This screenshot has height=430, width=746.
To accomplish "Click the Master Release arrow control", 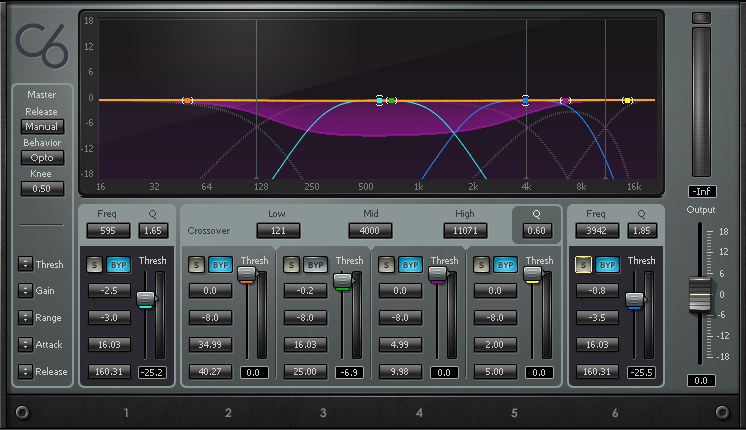I will click(24, 371).
